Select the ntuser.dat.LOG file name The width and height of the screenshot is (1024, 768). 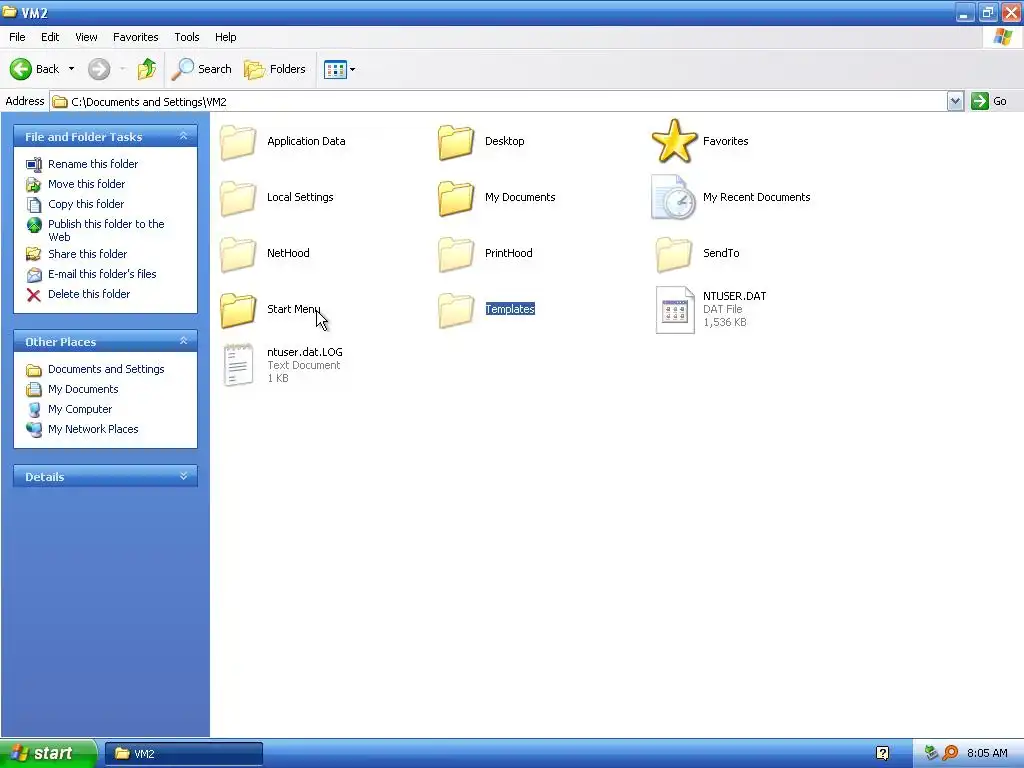pos(305,352)
